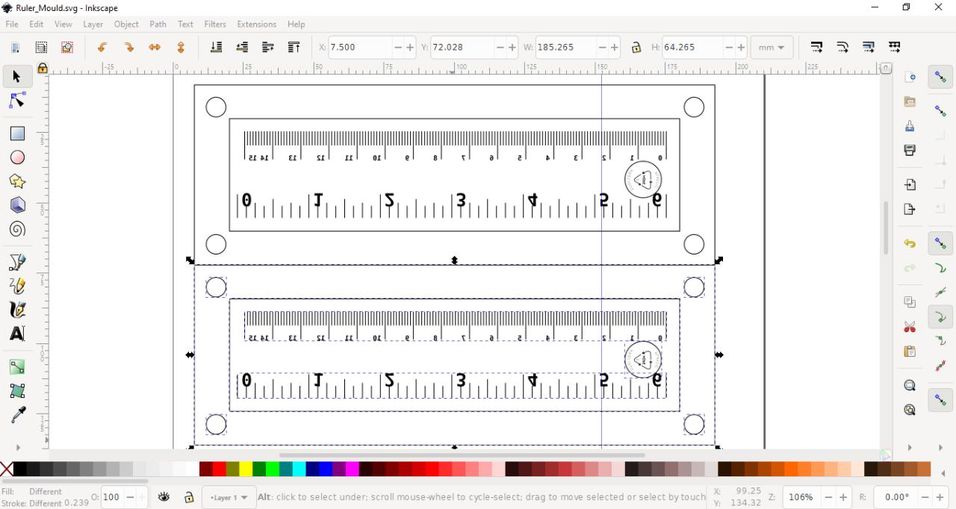
Task: Zoom to fit selection icon
Action: click(x=910, y=385)
